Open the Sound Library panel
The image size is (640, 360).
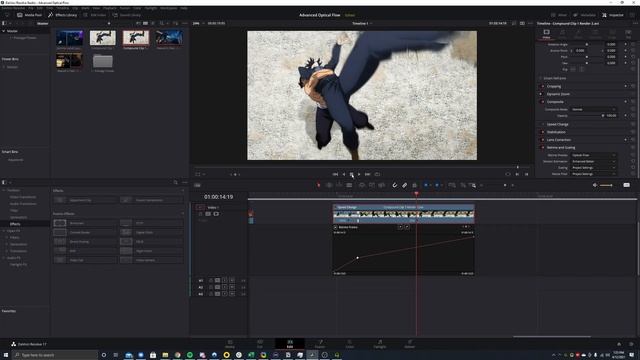pos(127,15)
